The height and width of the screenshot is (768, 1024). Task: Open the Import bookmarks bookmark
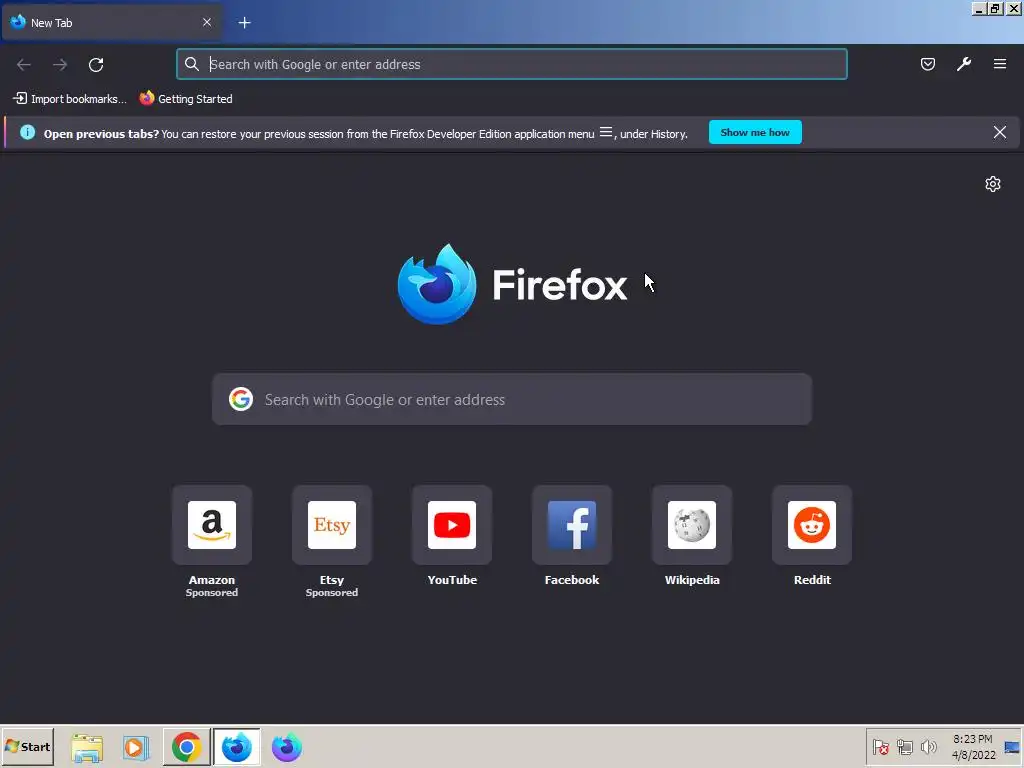click(70, 99)
